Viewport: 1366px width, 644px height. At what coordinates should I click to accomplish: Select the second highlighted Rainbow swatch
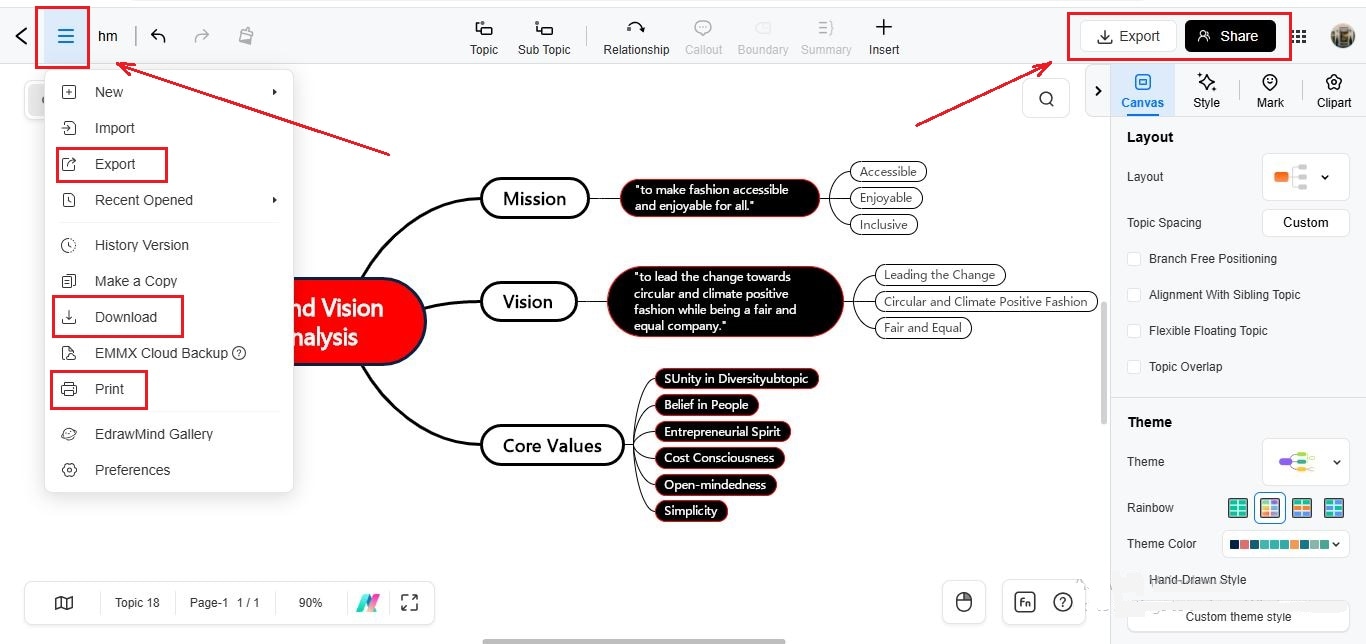click(1270, 508)
